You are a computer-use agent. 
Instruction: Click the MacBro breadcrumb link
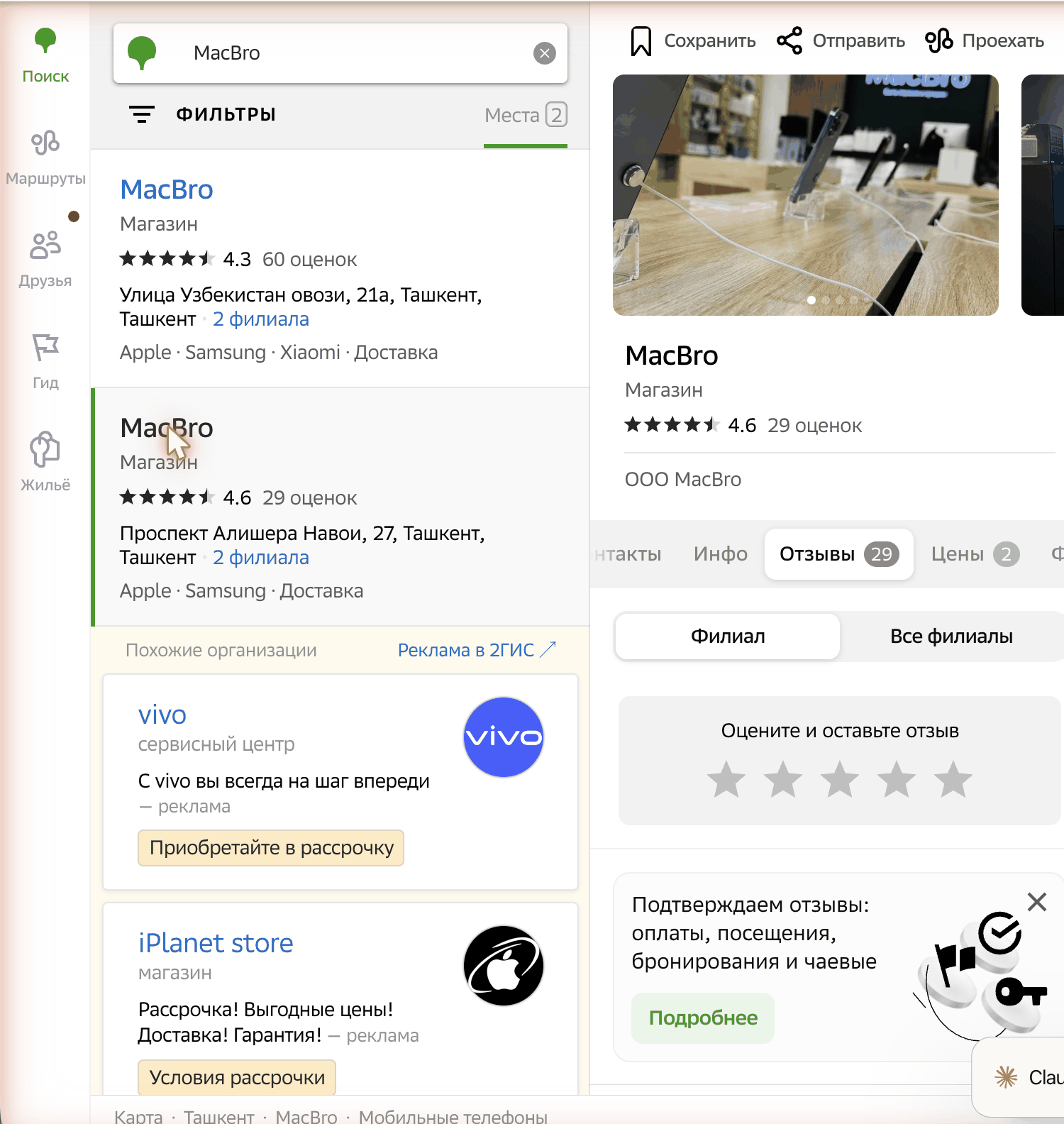[306, 1117]
